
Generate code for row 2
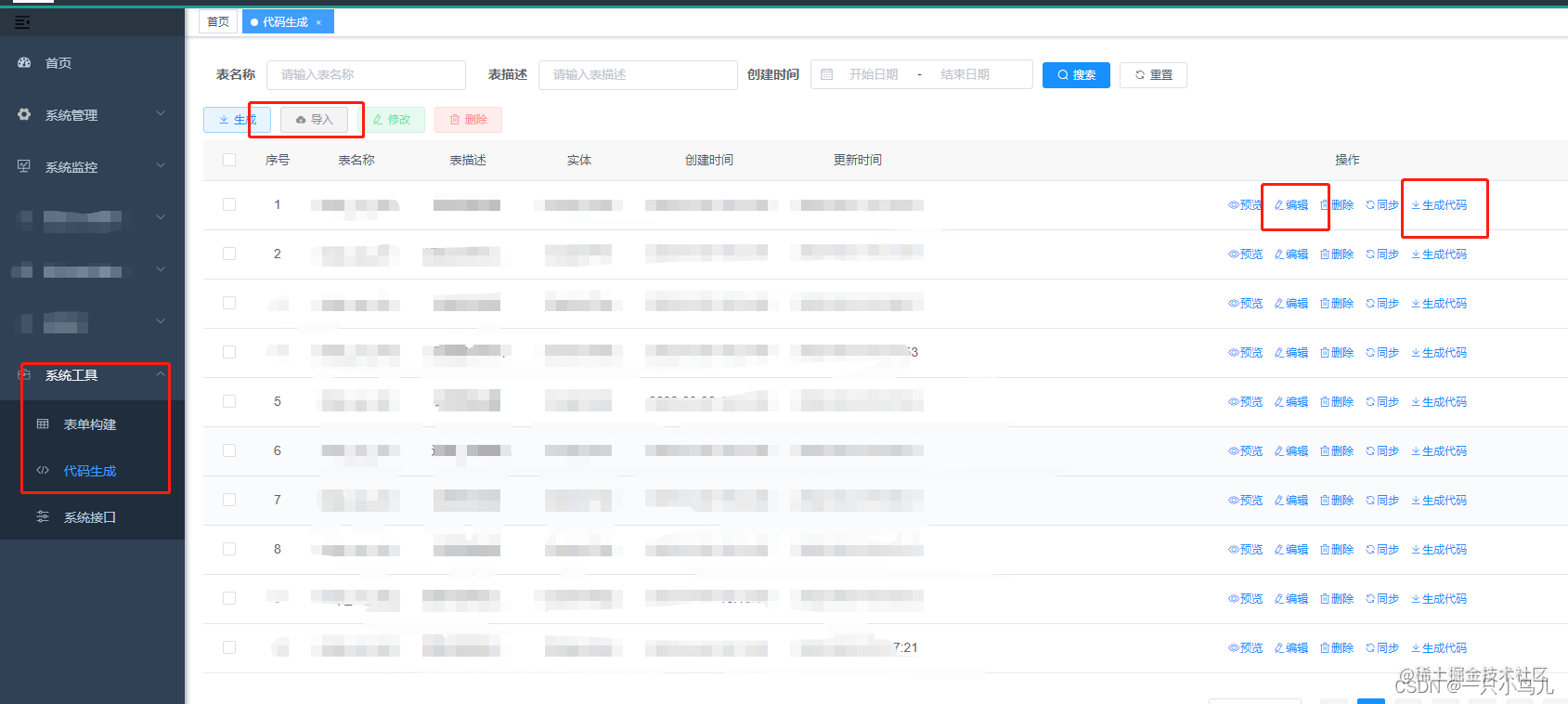pyautogui.click(x=1439, y=254)
